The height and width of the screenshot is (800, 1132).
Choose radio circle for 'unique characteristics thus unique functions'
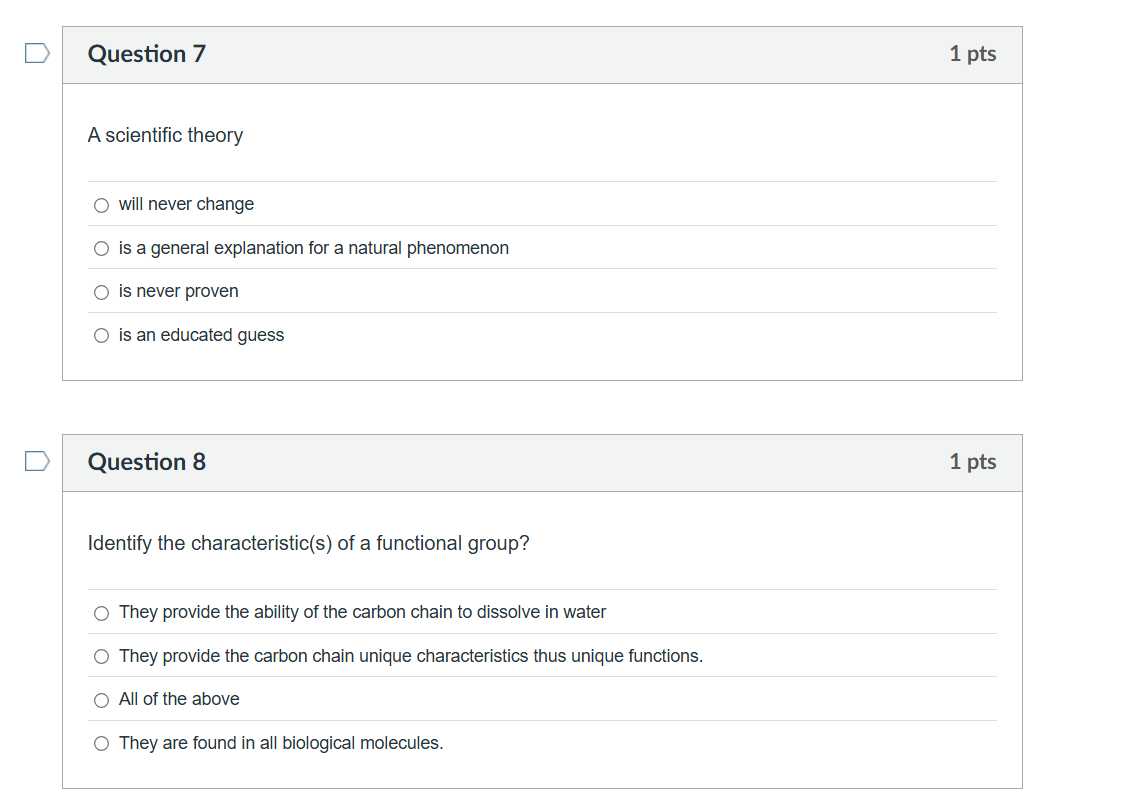pyautogui.click(x=101, y=657)
